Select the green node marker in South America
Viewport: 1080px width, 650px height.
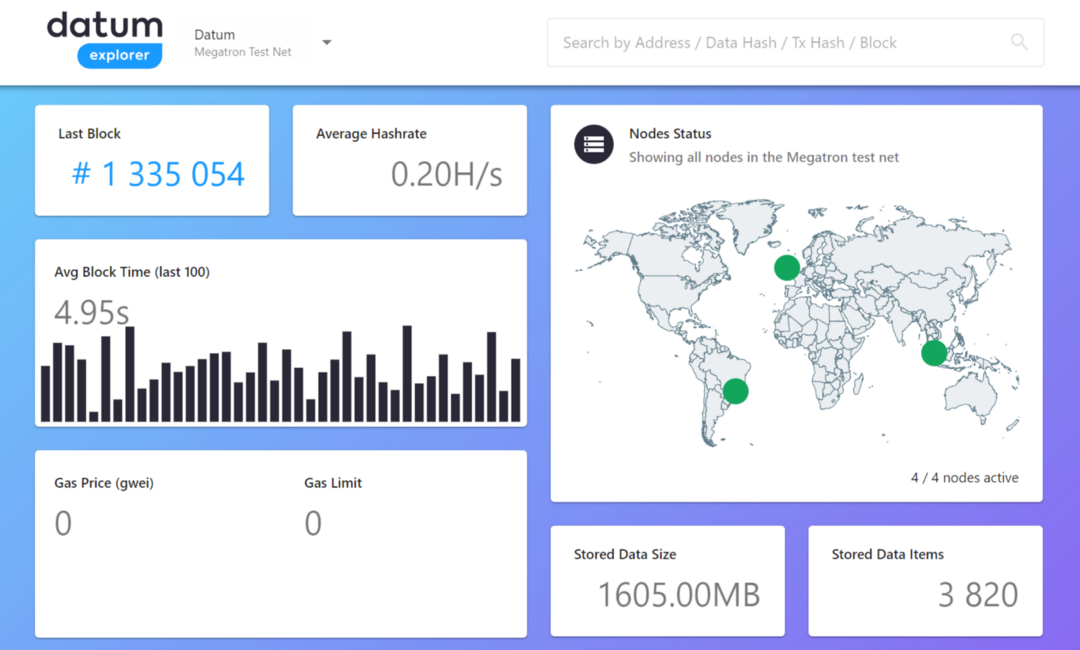[736, 390]
